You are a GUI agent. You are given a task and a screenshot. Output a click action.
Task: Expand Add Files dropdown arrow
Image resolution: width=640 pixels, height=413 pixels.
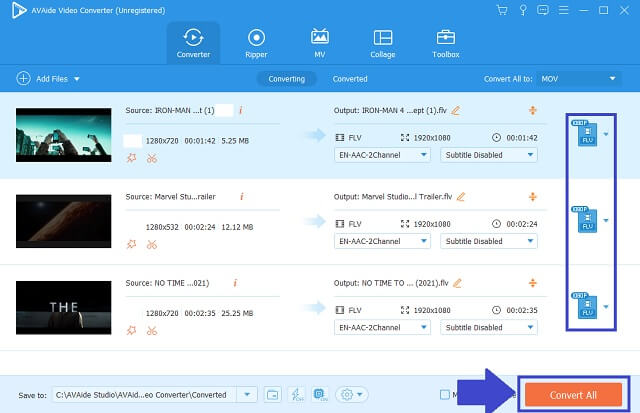(77, 78)
